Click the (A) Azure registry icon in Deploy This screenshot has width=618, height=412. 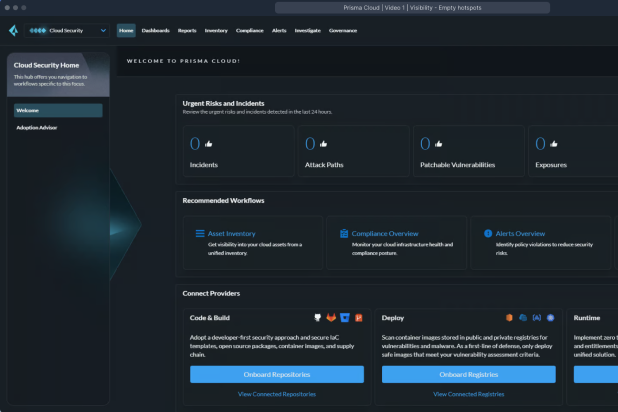coord(537,318)
